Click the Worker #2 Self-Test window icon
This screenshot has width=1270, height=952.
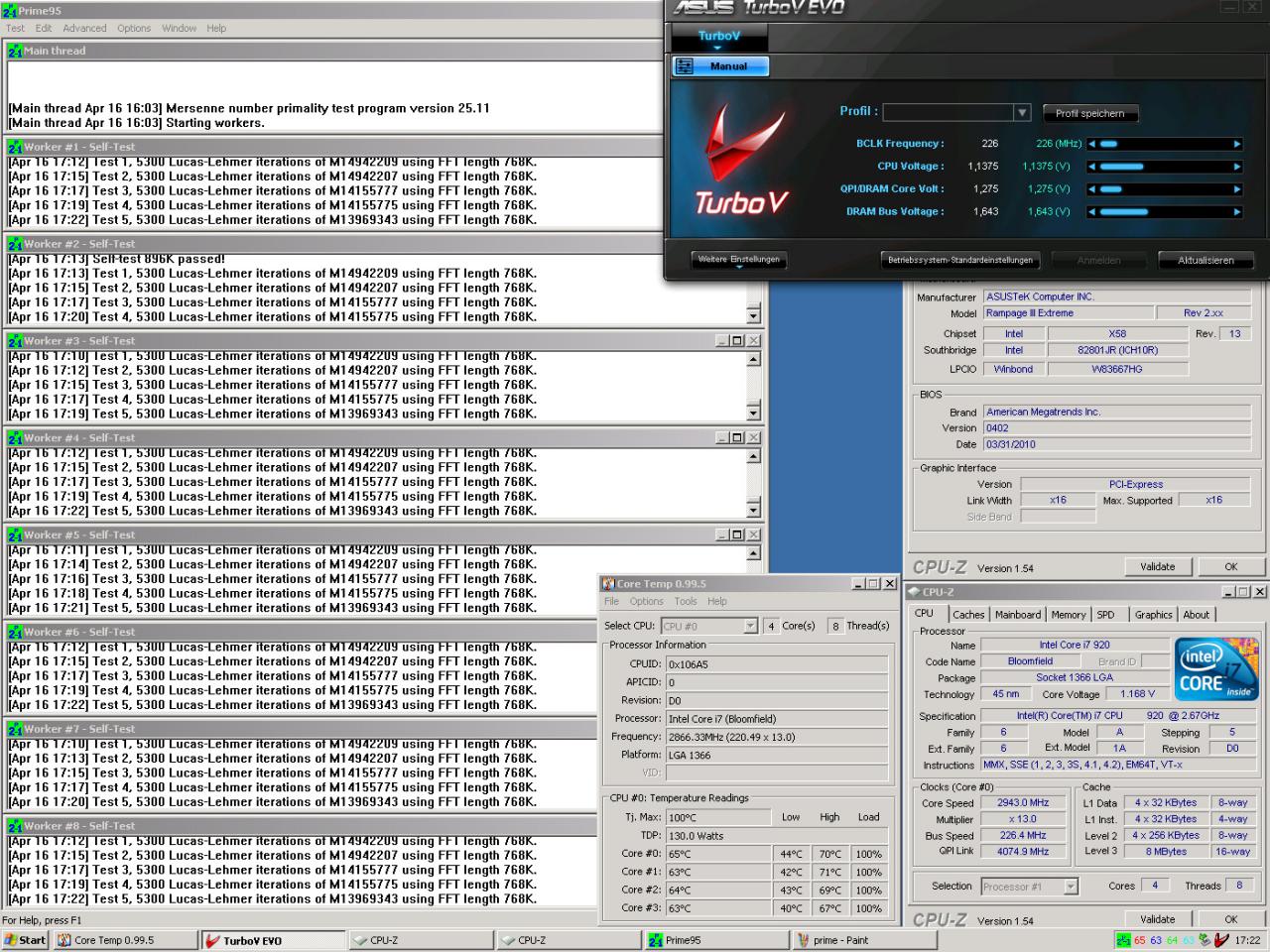point(15,244)
